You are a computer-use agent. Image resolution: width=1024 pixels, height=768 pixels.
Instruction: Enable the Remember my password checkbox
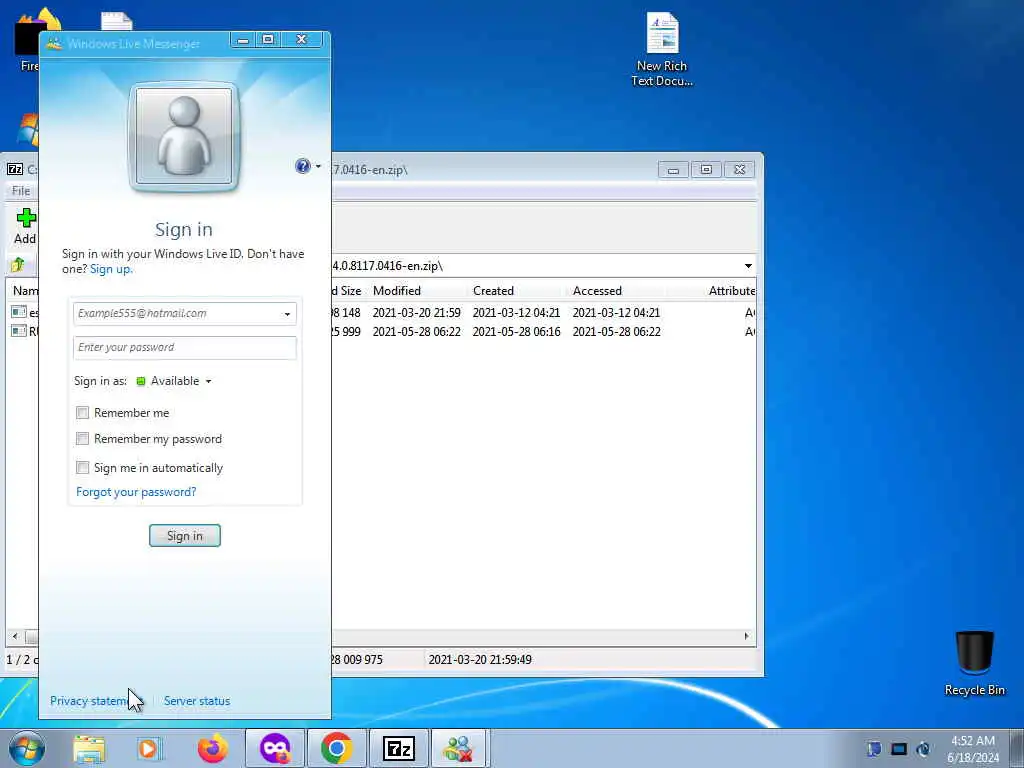82,439
